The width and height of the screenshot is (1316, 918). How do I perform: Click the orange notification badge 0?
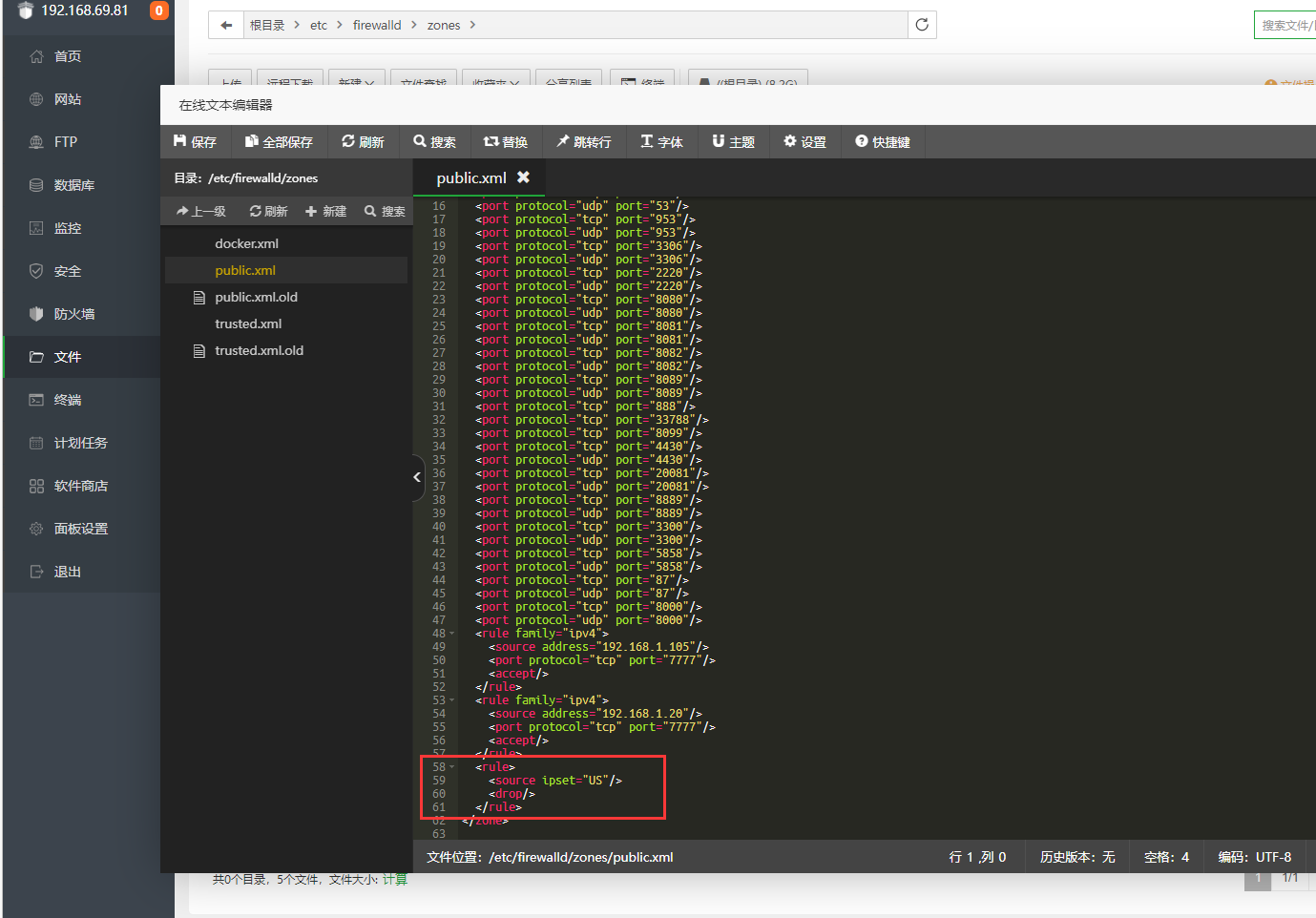159,10
